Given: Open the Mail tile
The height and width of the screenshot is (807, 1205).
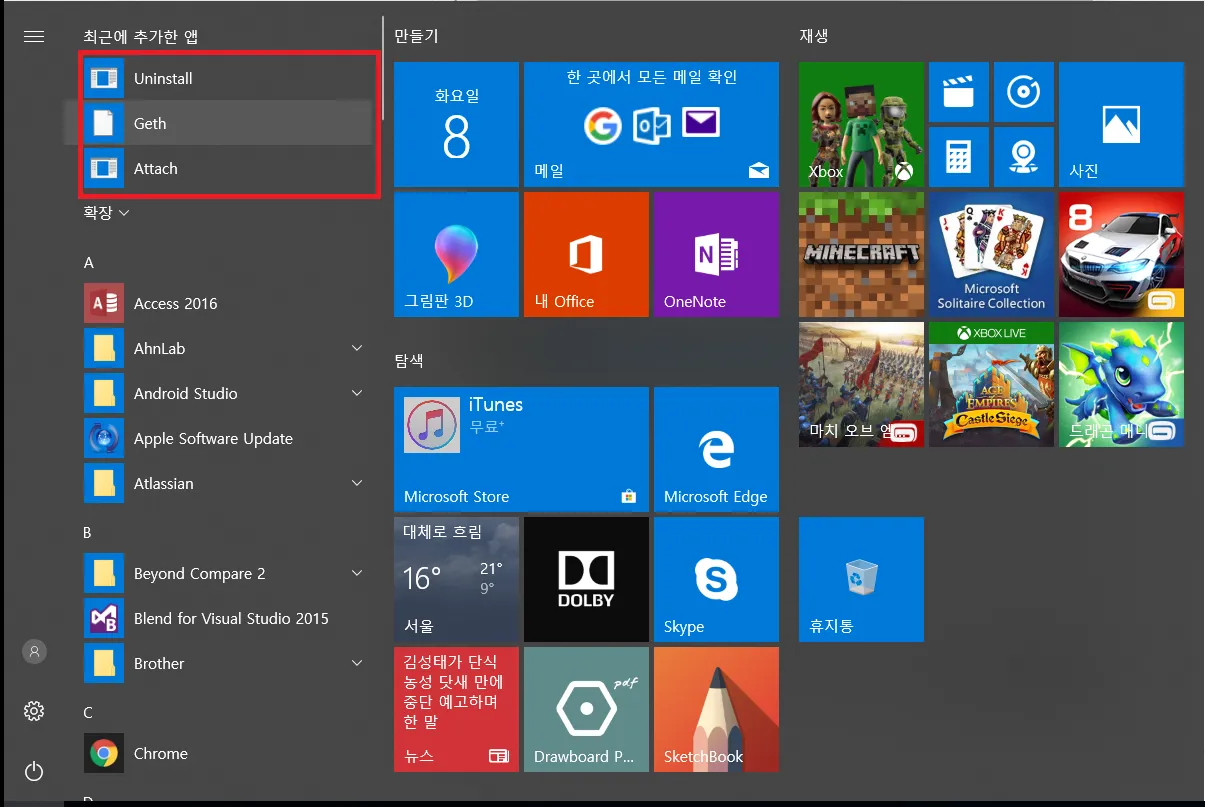Looking at the screenshot, I should (651, 124).
